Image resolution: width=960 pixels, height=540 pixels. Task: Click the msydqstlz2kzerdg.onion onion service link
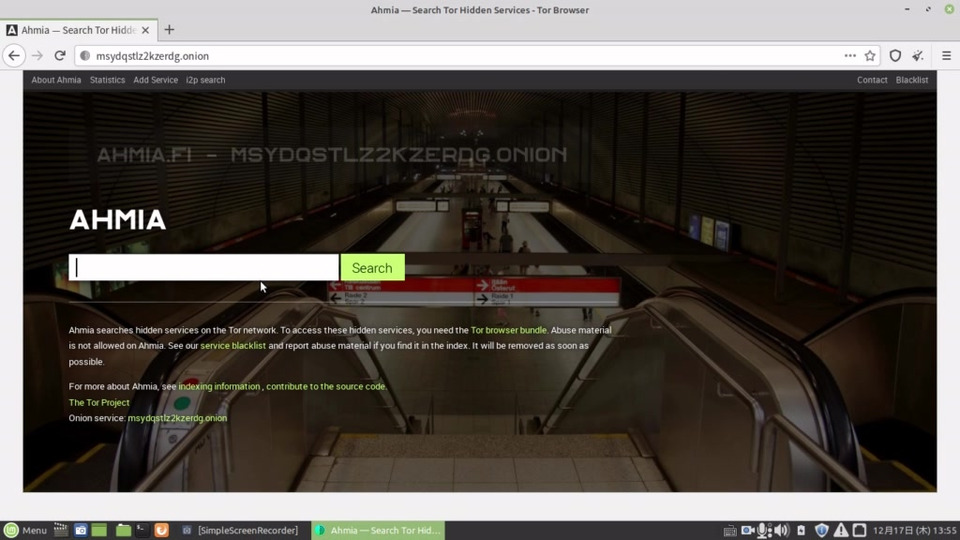177,418
